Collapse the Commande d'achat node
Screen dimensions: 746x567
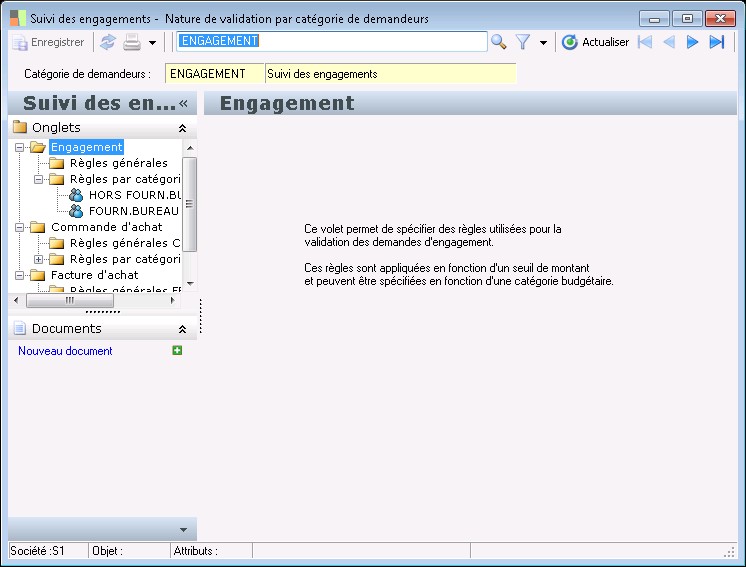point(19,227)
